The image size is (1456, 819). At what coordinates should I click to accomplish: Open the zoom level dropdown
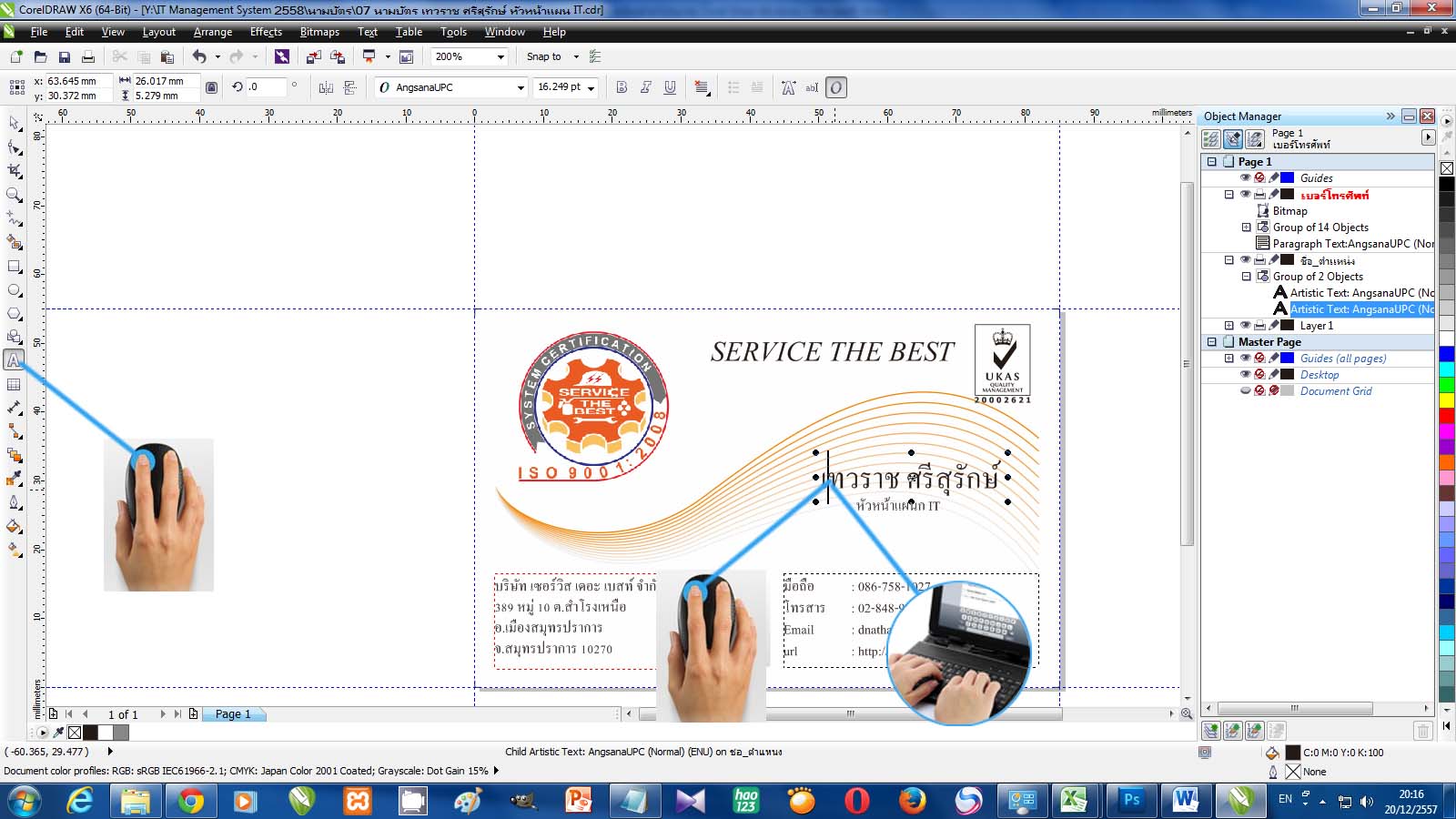[500, 56]
